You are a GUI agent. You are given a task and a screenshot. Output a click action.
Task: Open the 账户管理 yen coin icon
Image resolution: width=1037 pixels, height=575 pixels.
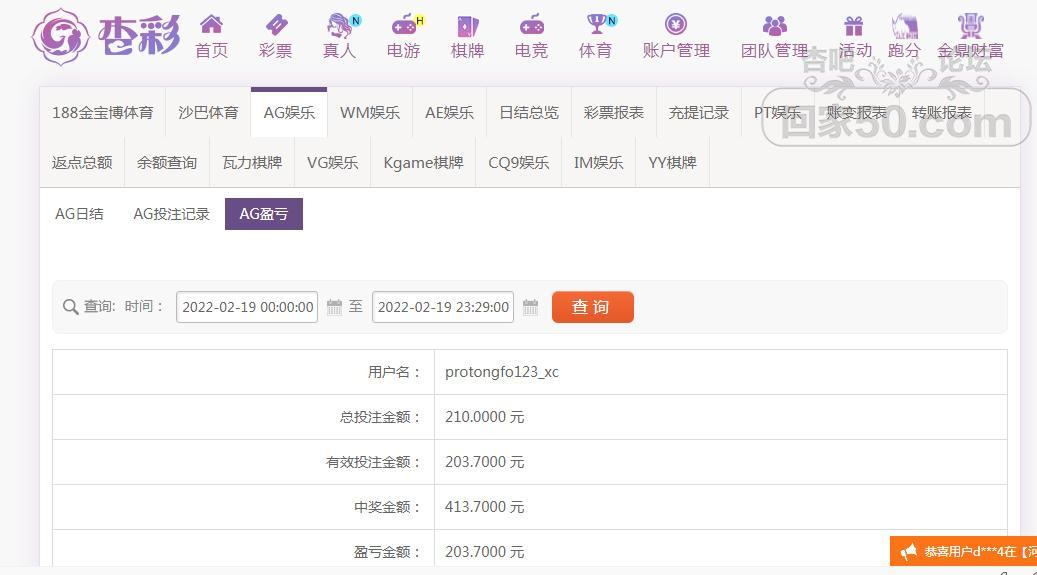click(676, 24)
